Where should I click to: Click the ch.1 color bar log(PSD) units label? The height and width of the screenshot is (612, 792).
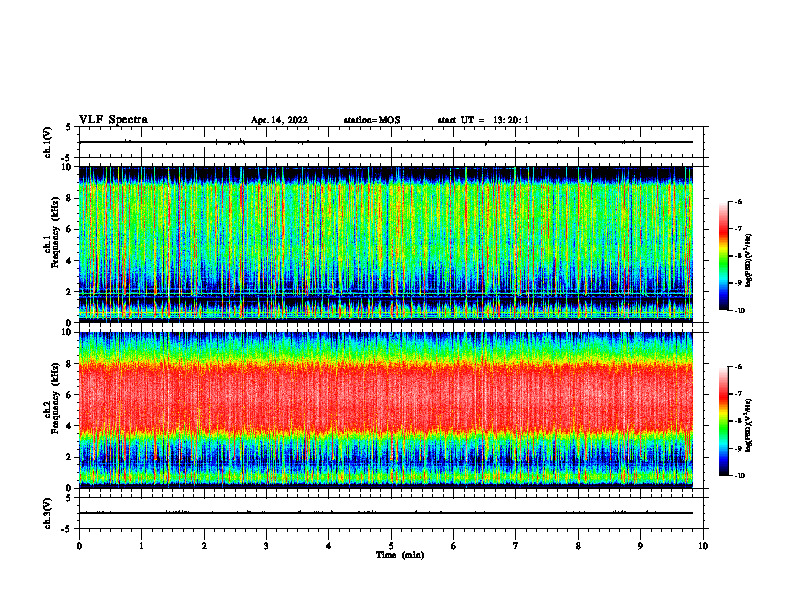click(x=750, y=261)
